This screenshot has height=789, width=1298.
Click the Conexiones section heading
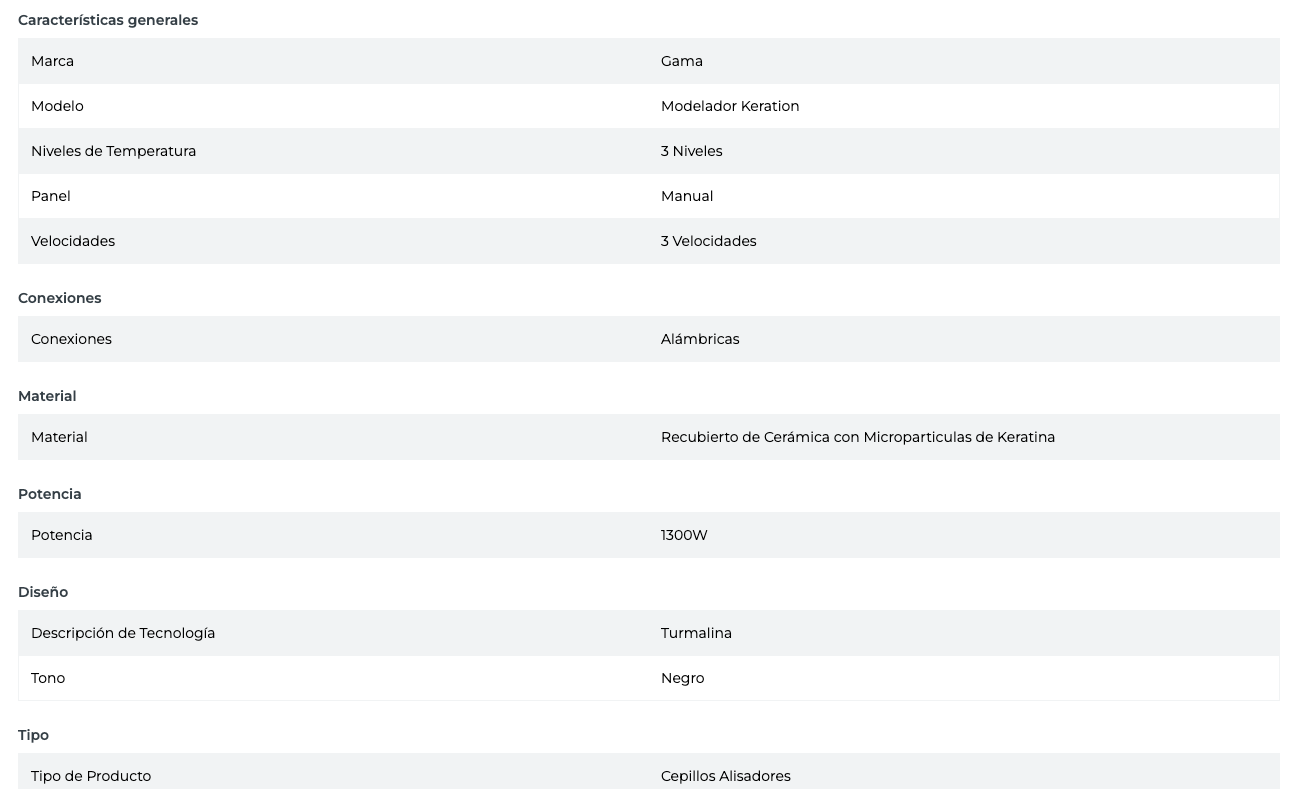pyautogui.click(x=60, y=298)
